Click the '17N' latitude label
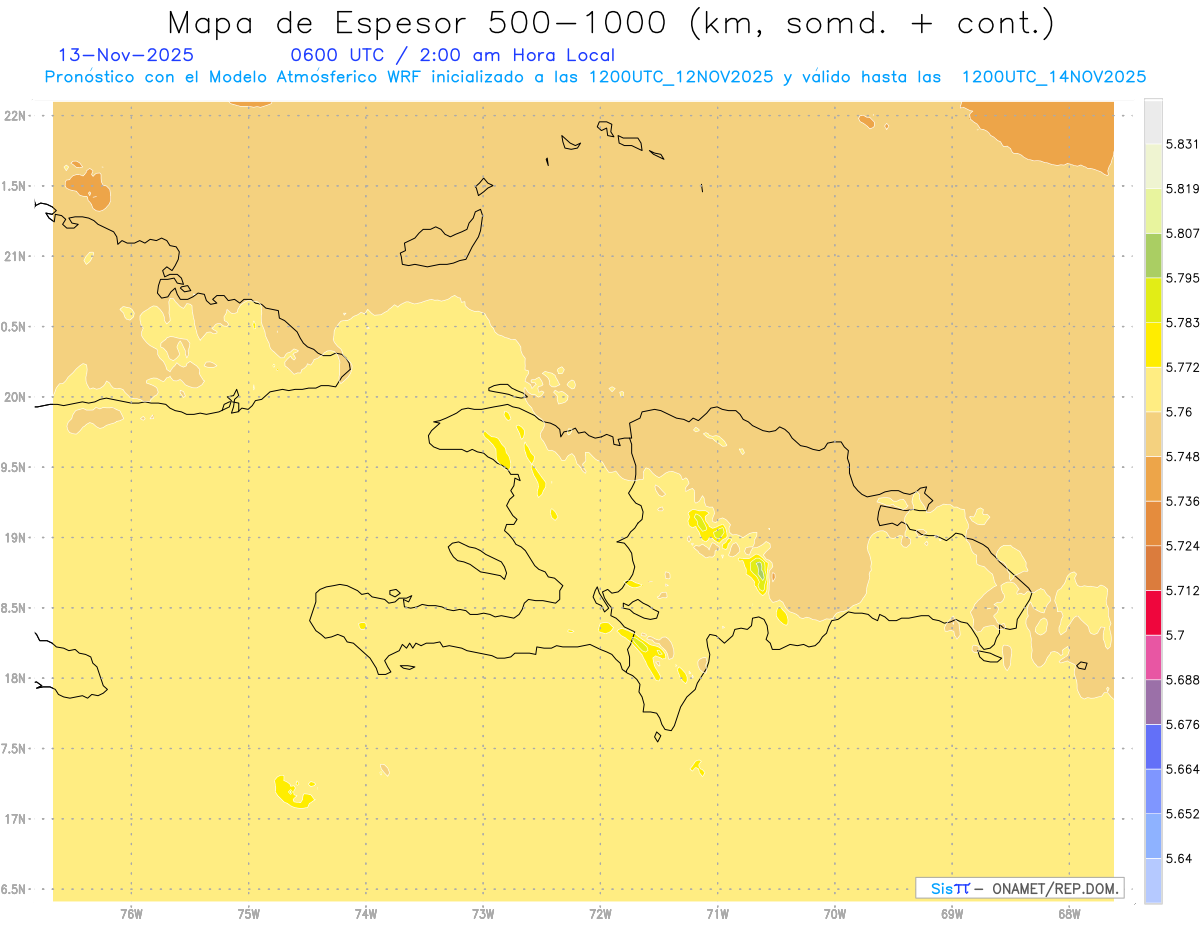1200x927 pixels. pos(14,819)
